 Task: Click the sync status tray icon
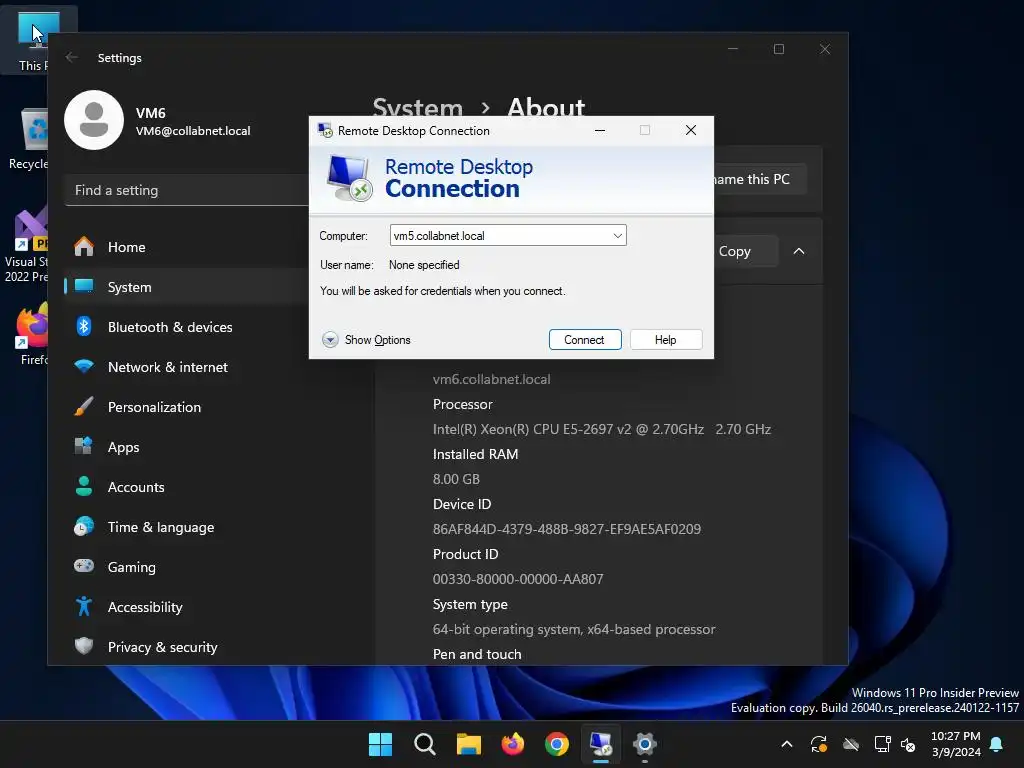click(819, 744)
